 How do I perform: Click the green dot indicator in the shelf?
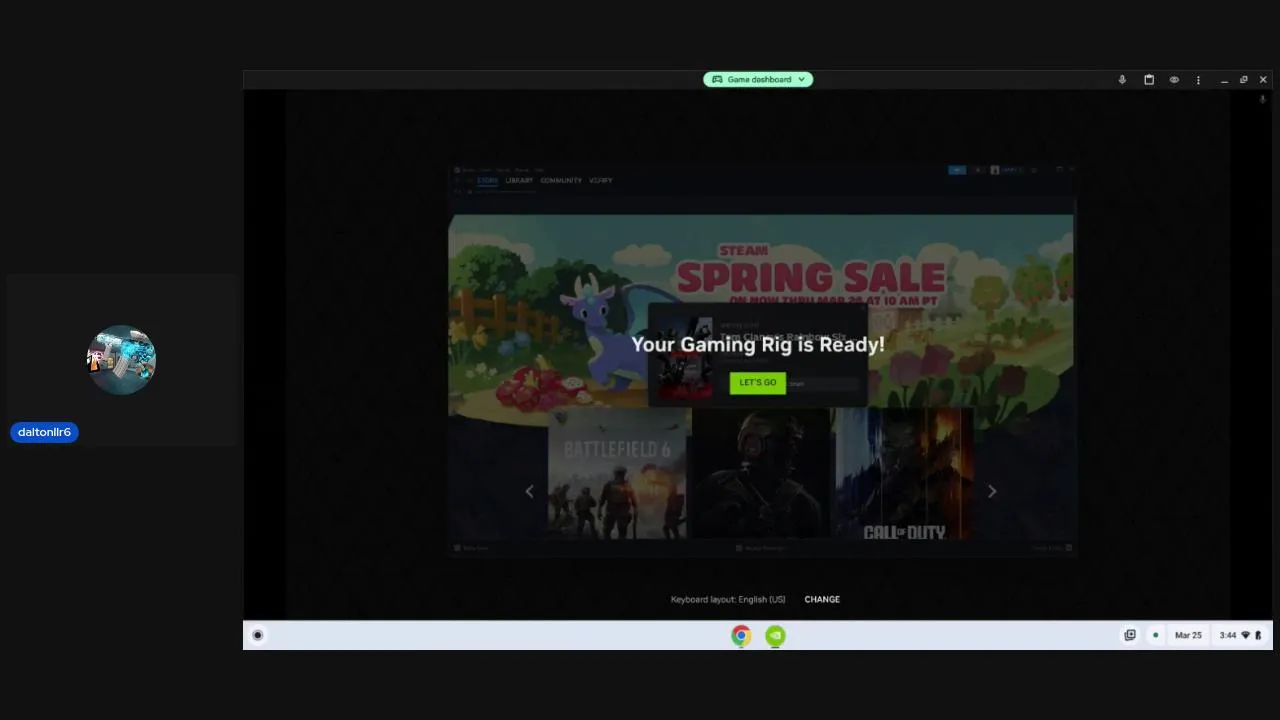tap(1155, 635)
